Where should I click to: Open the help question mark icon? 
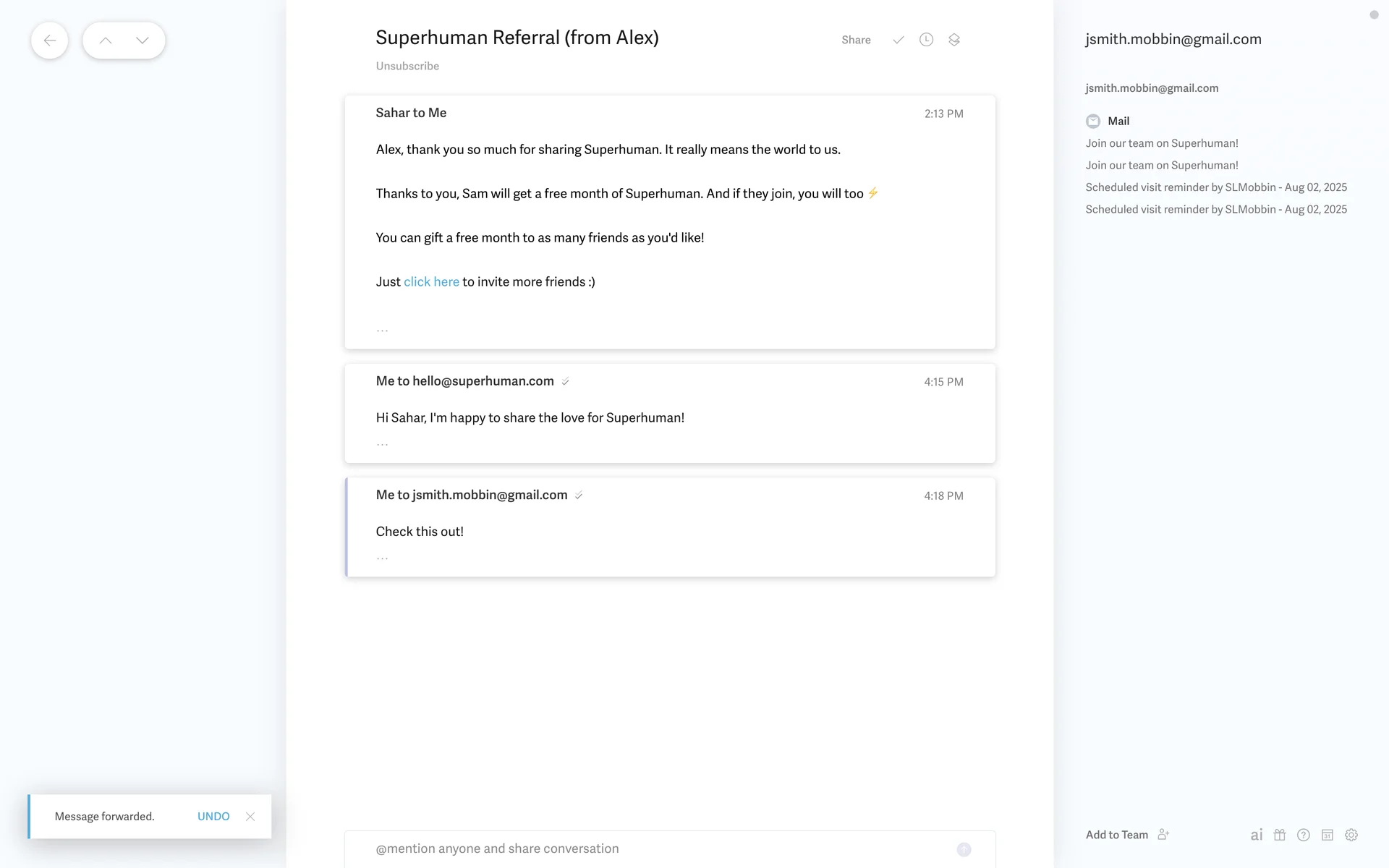click(1304, 835)
